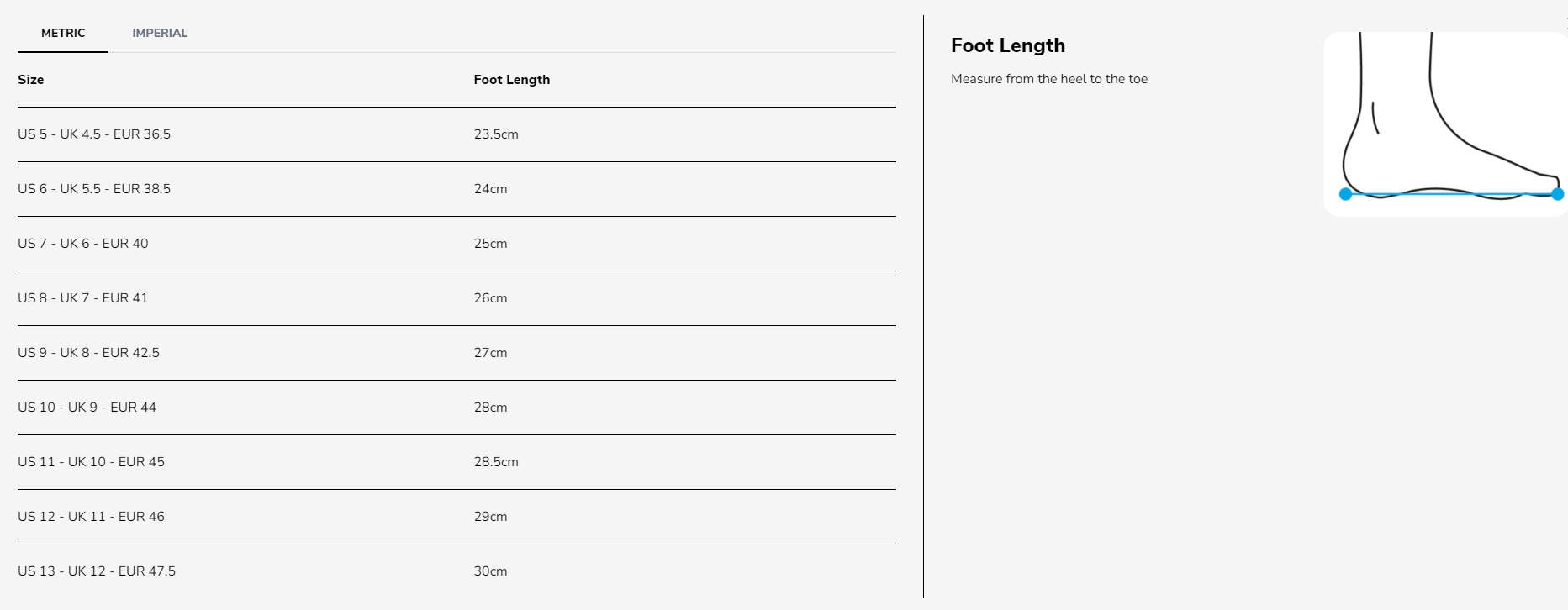
Task: Click the blue toe marker dot
Action: (1558, 194)
